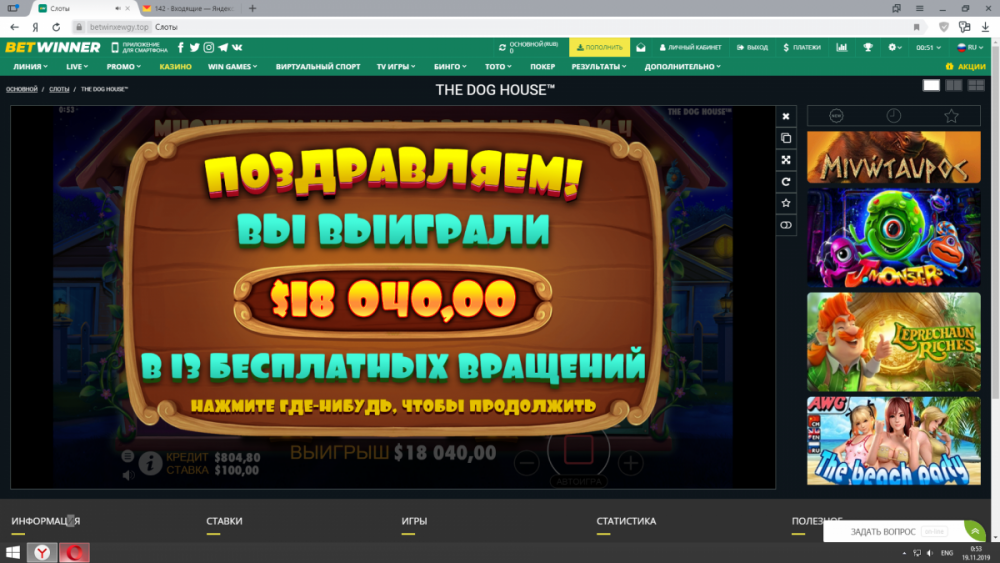The height and width of the screenshot is (563, 1000).
Task: Click the BetWinner logo
Action: 53,47
